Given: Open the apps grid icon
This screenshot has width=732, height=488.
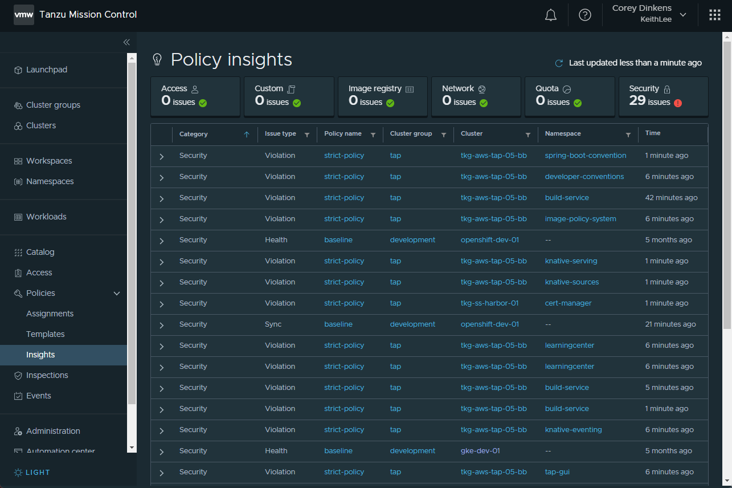Looking at the screenshot, I should click(x=714, y=15).
